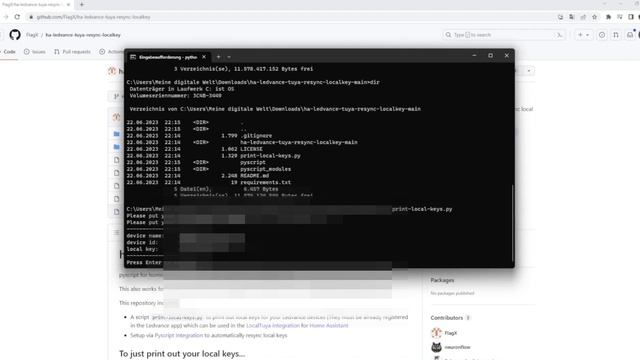This screenshot has height=360, width=640.
Task: Open the LocalTuya integration link
Action: point(273,326)
